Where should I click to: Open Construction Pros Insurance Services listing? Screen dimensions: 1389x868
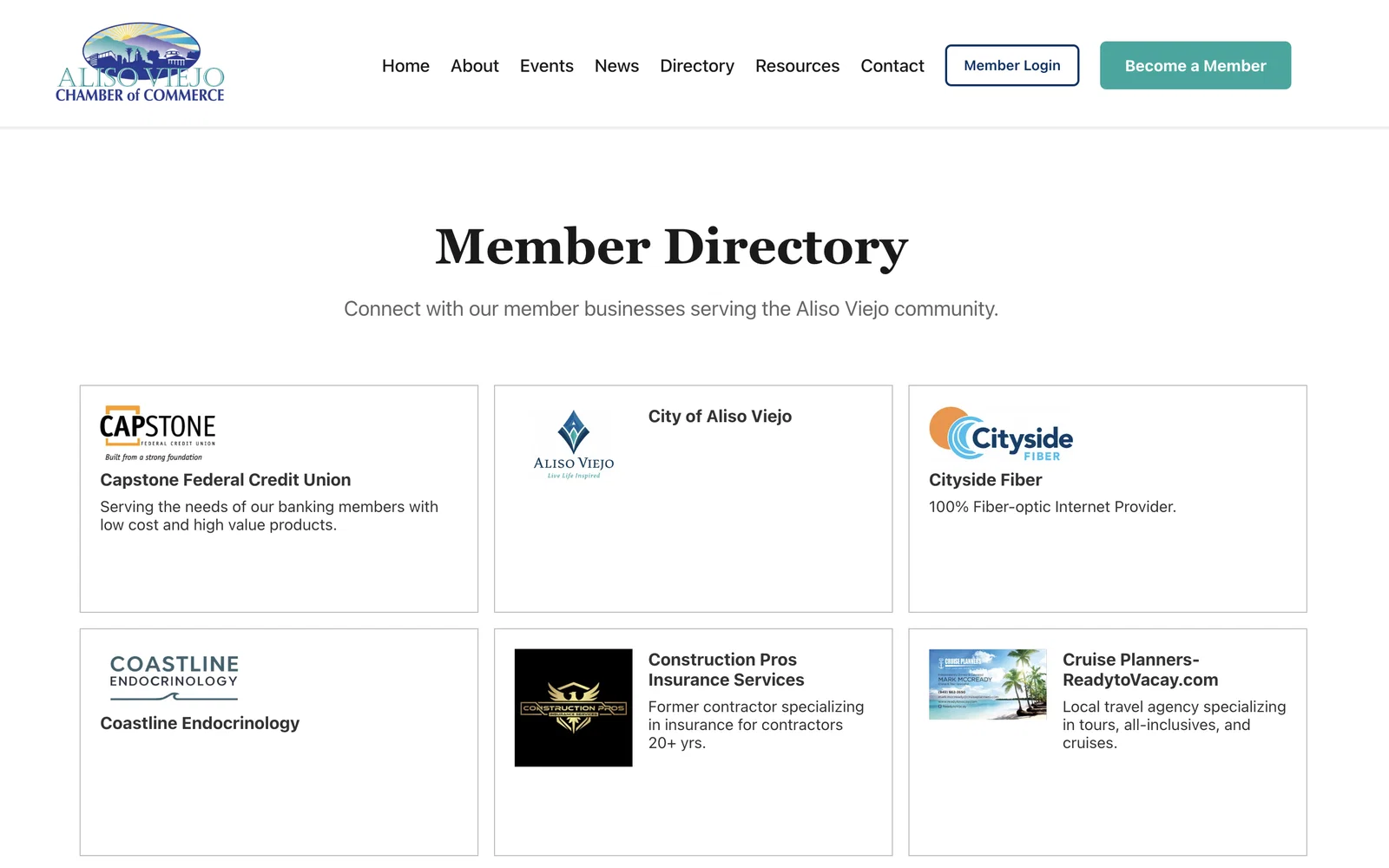click(x=727, y=670)
